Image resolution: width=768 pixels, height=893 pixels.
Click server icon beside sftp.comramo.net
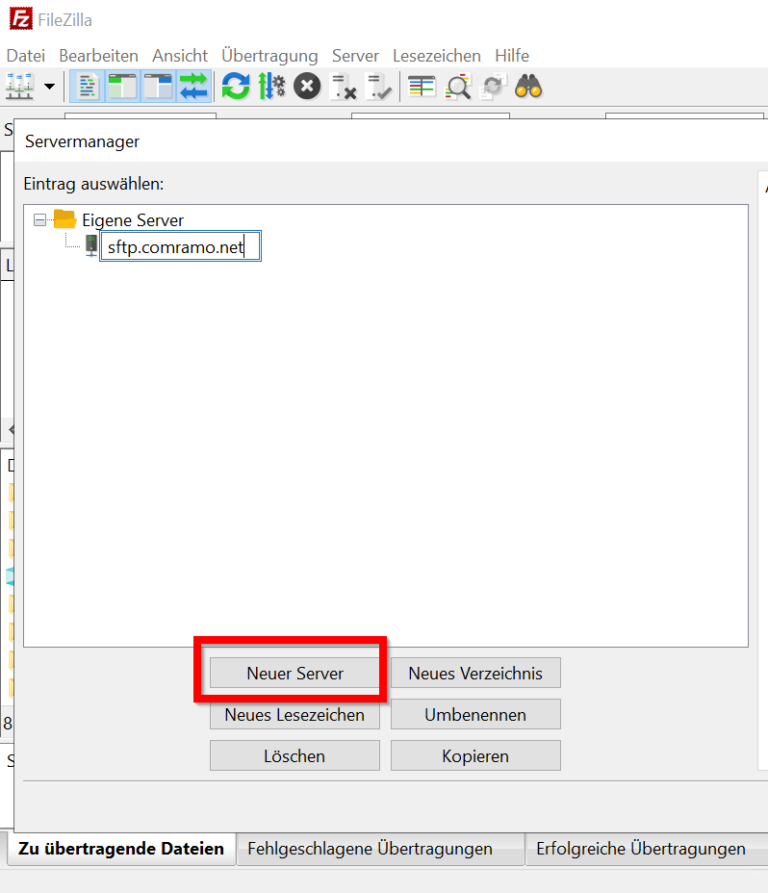point(91,246)
